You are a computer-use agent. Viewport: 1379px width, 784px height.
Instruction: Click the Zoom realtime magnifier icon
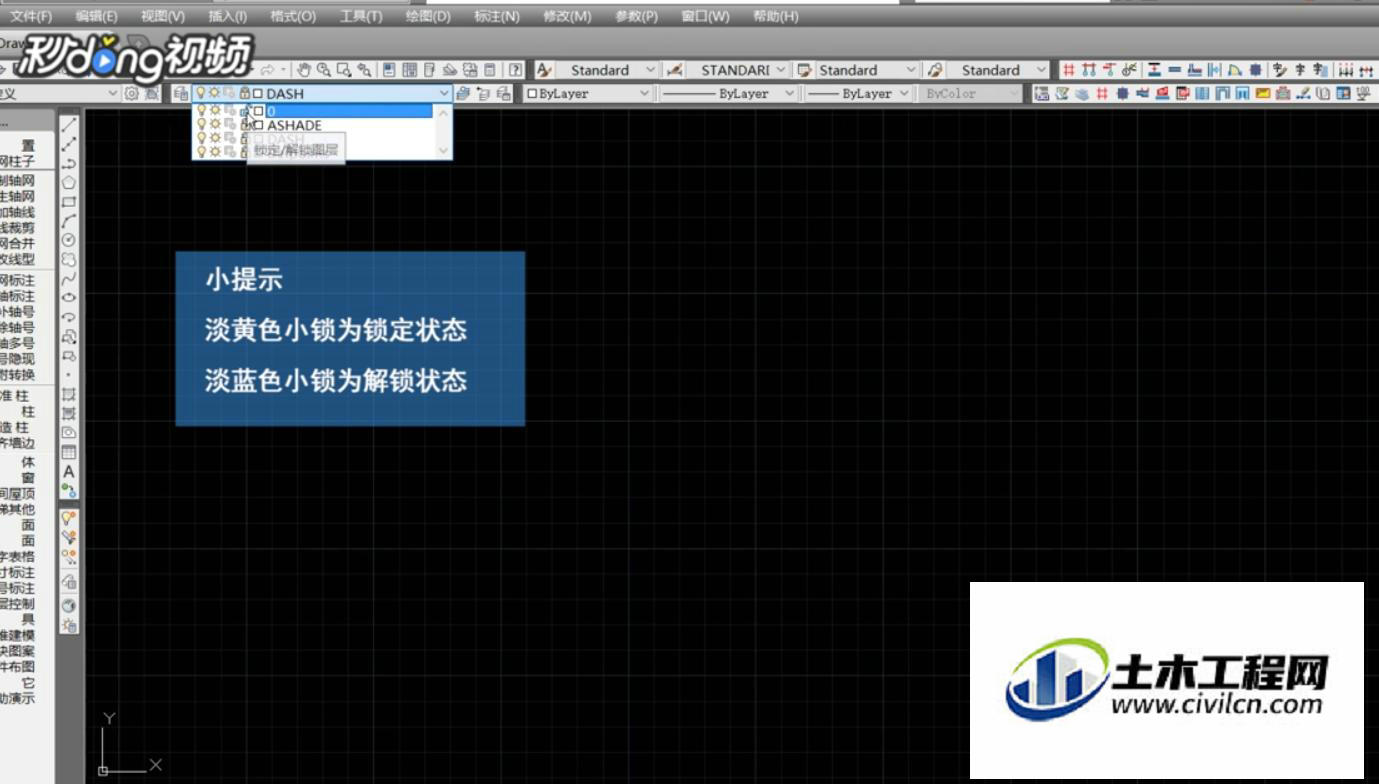325,70
